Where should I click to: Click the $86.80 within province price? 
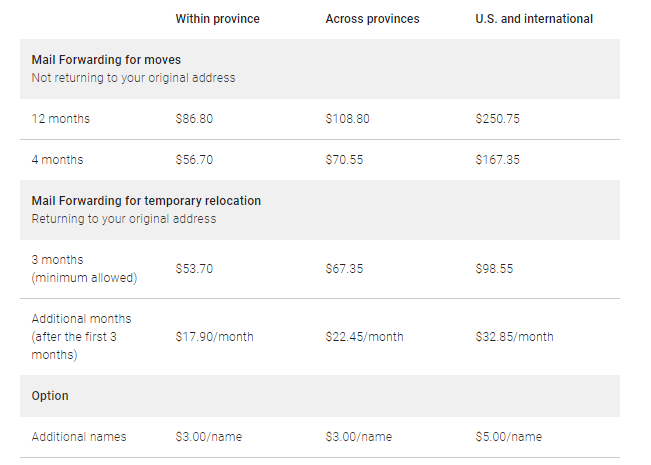194,119
